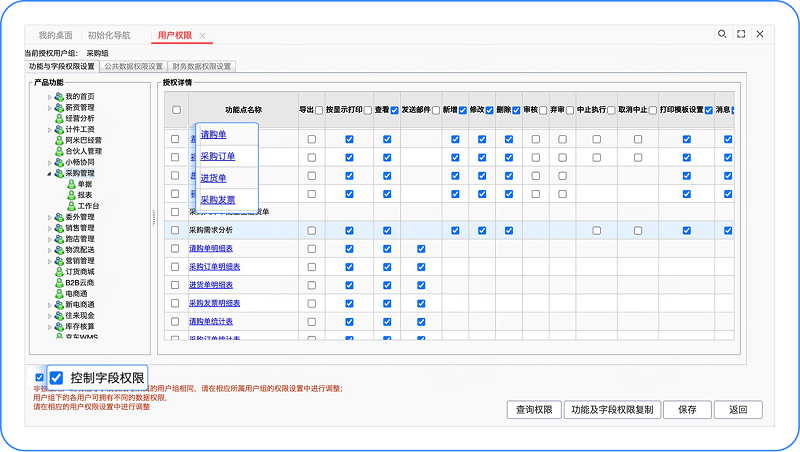Expand the 销售管理 tree node arrow
The image size is (800, 452).
coord(49,229)
